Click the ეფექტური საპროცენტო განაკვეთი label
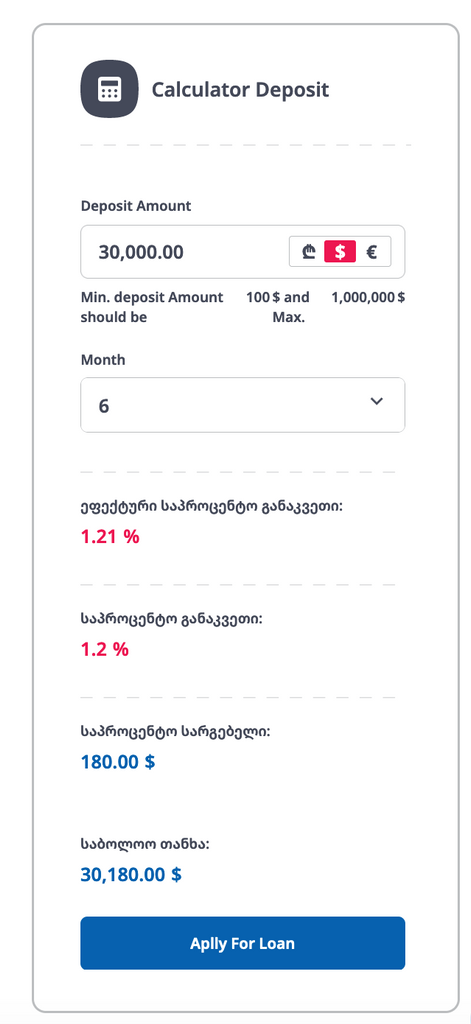This screenshot has height=1024, width=471. (211, 507)
